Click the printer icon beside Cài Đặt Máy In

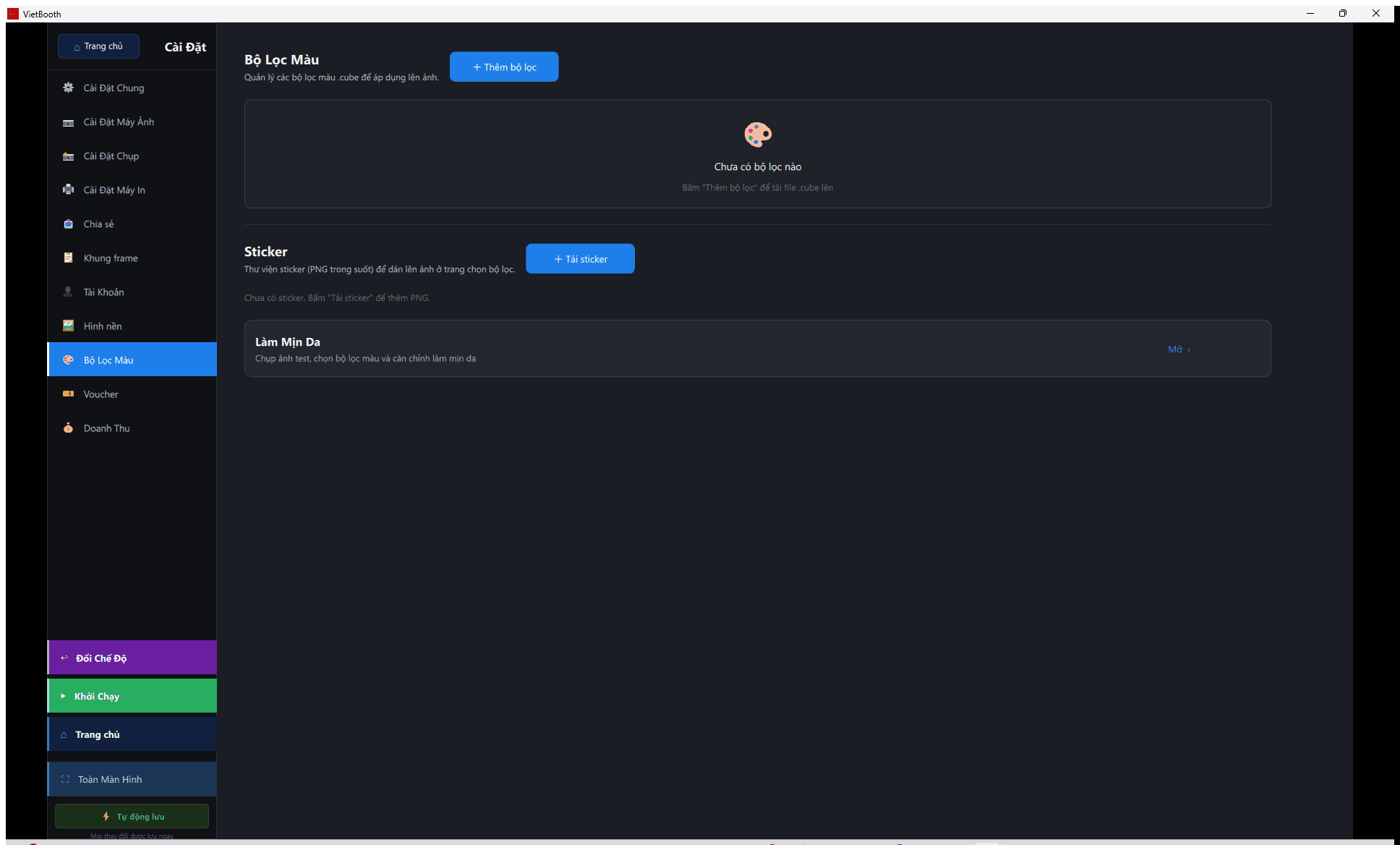point(68,190)
